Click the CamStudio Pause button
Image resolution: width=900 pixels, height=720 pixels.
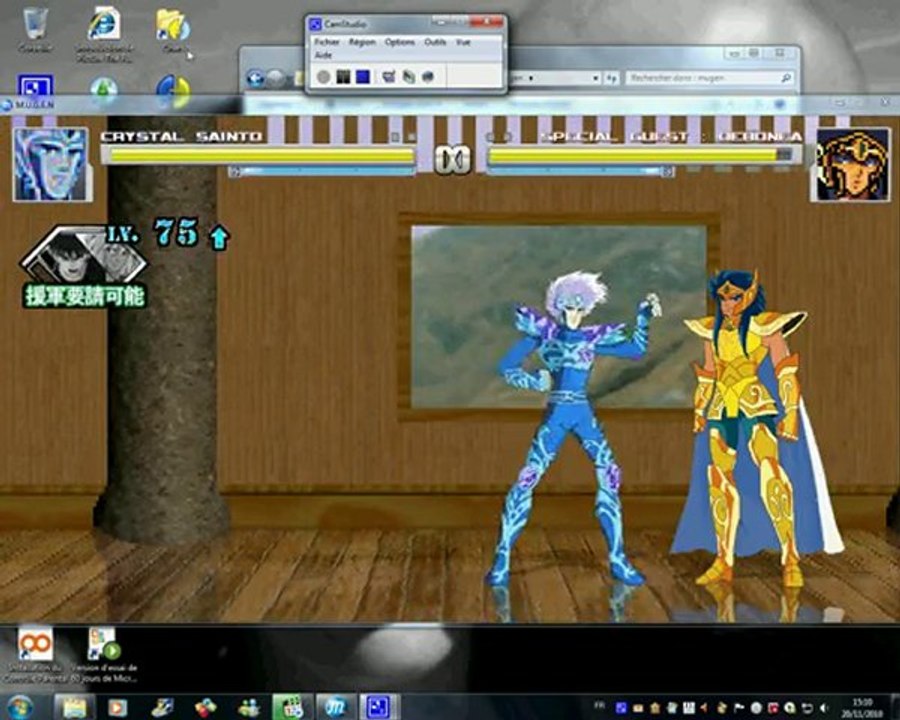(x=343, y=76)
